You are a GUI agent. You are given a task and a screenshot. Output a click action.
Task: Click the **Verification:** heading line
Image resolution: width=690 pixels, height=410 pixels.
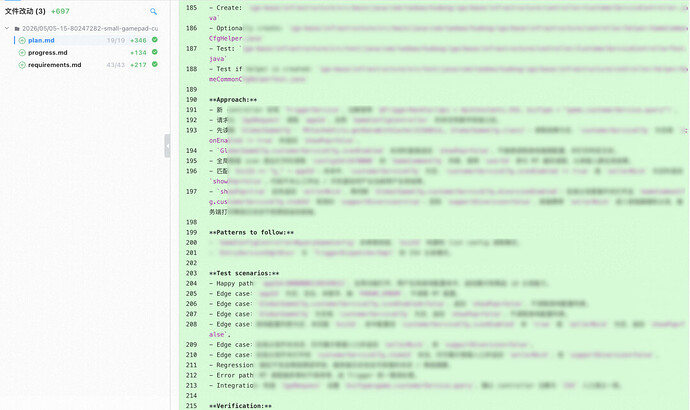[x=240, y=406]
